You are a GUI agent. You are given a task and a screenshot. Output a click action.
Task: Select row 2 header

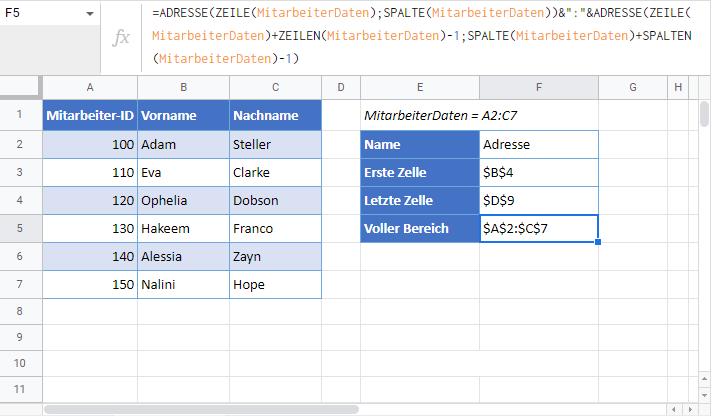pos(19,144)
